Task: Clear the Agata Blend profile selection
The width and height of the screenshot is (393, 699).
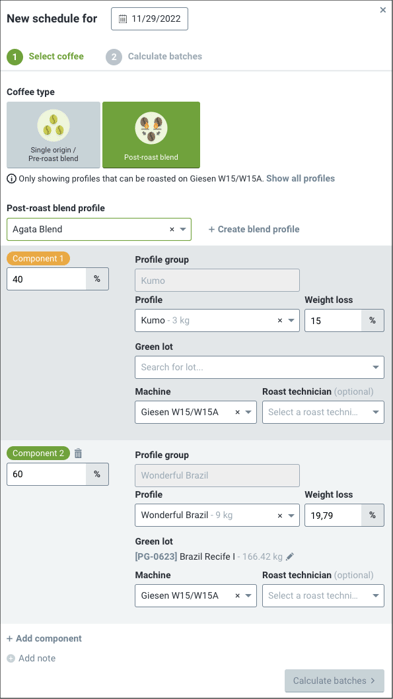Action: pos(172,230)
